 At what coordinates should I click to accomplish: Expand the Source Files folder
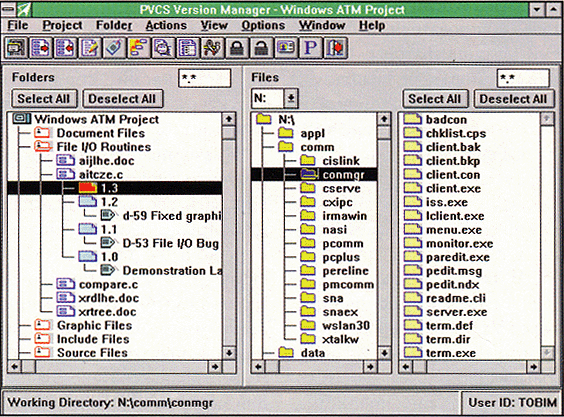pyautogui.click(x=43, y=353)
